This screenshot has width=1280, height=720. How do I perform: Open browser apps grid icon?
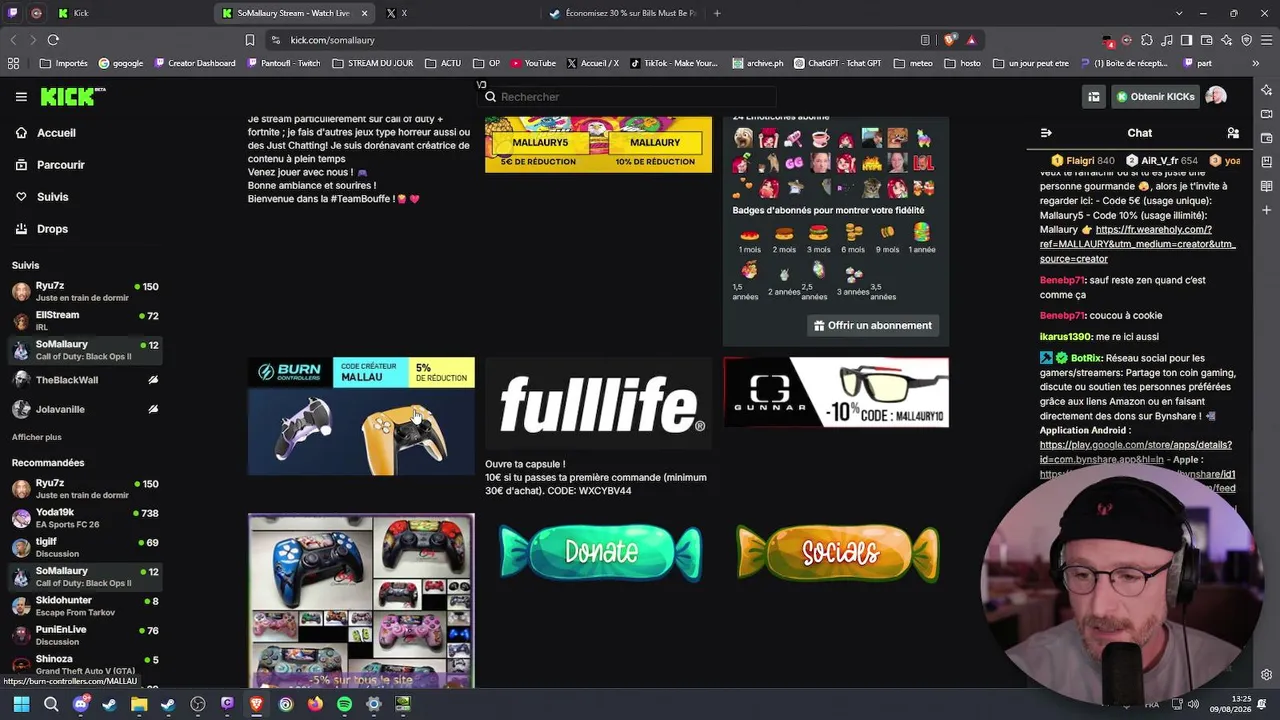(x=13, y=63)
